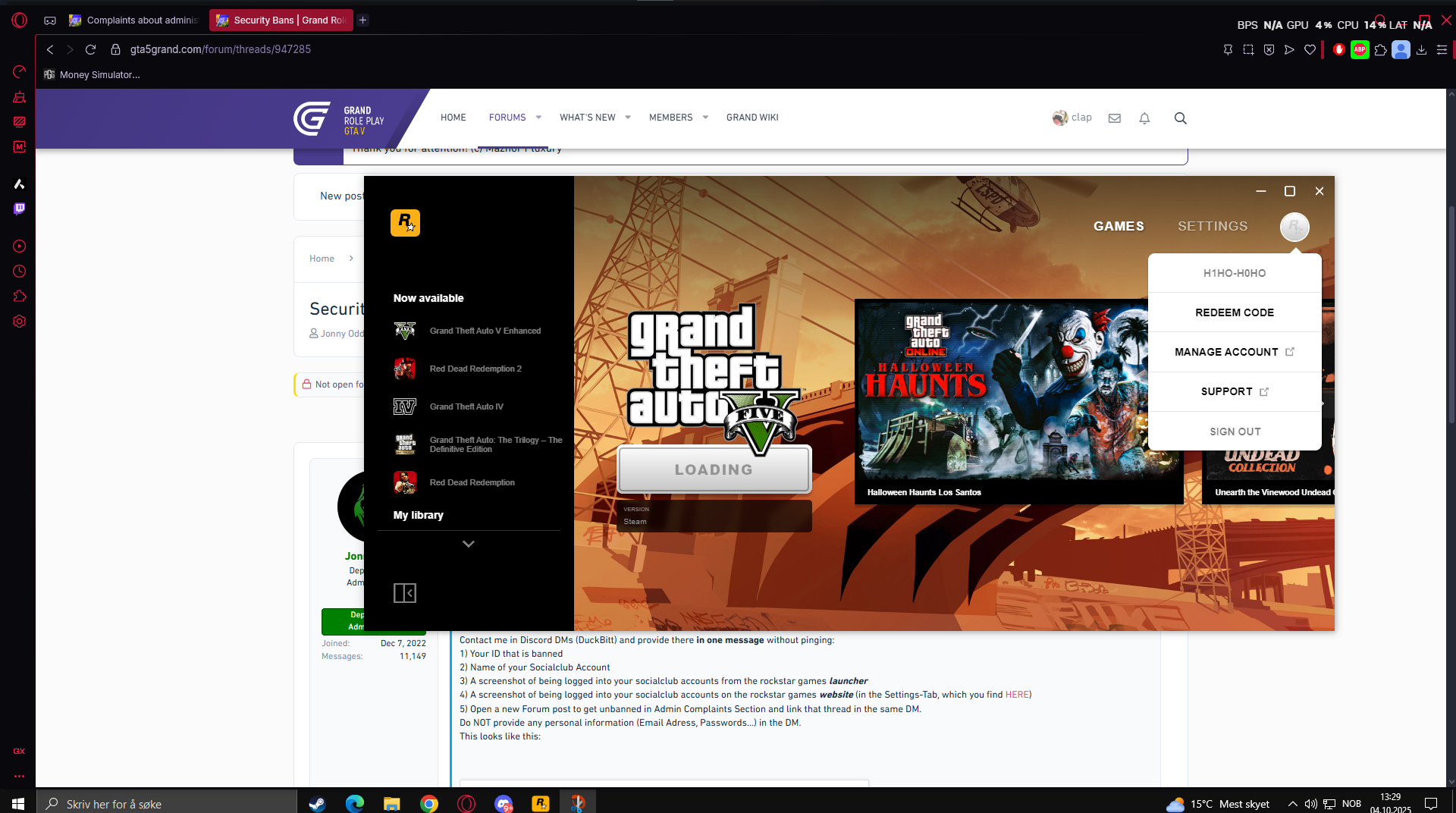The height and width of the screenshot is (813, 1456).
Task: Open Easy Setup sliders icon
Action: point(1442,49)
